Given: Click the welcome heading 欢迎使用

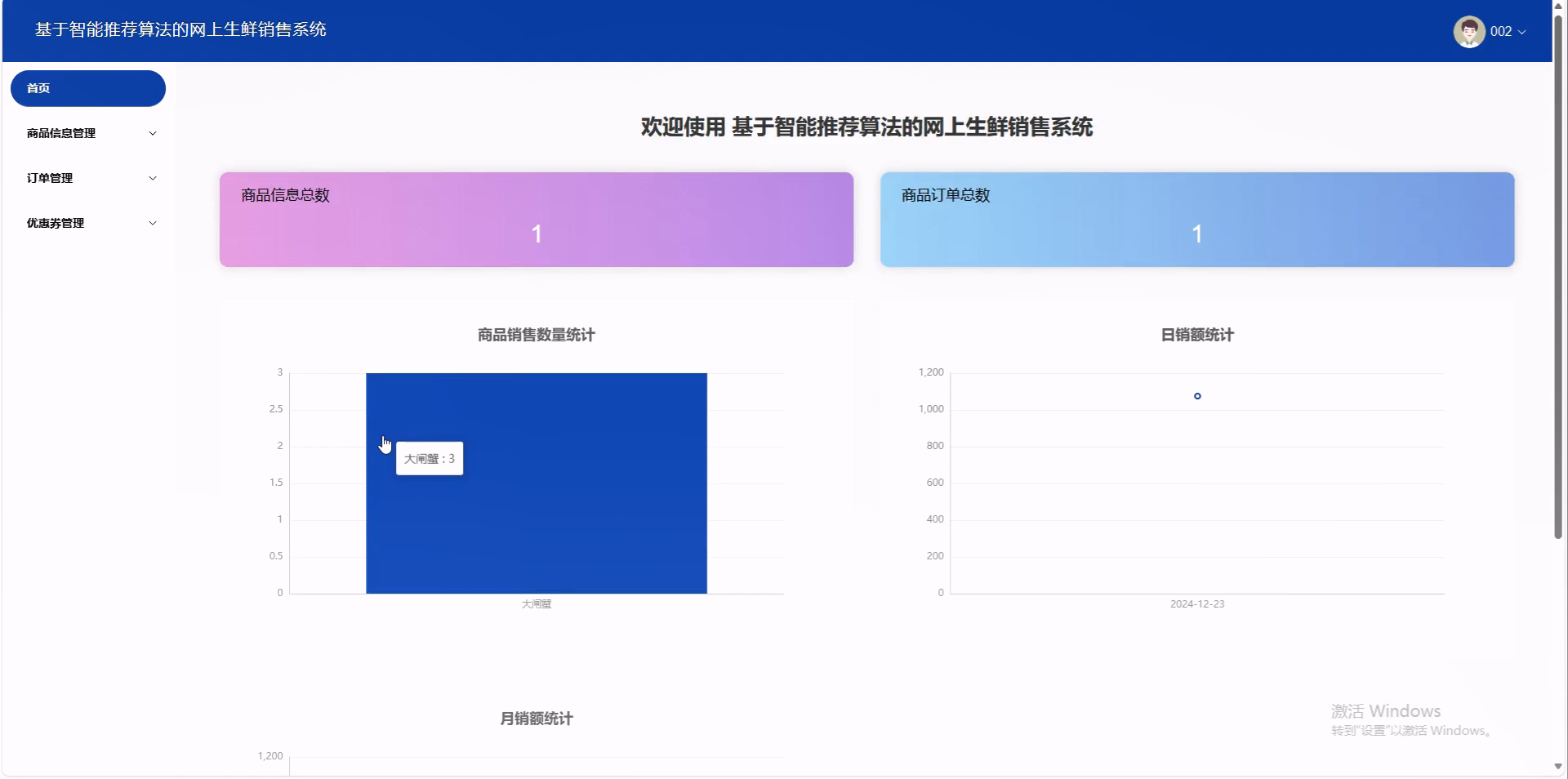Looking at the screenshot, I should click(866, 127).
